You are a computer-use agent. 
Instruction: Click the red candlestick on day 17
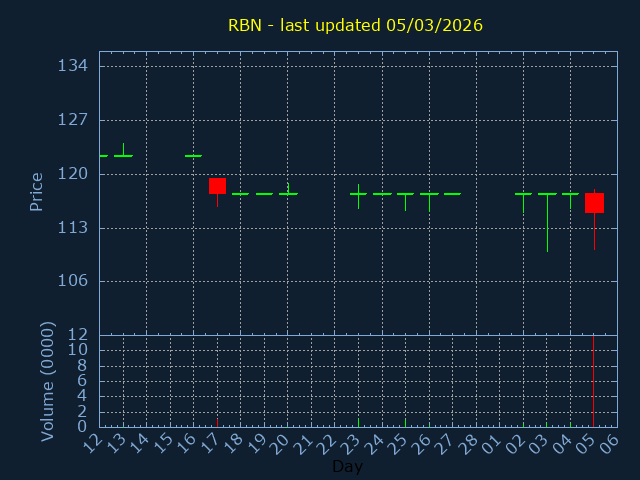[x=217, y=186]
